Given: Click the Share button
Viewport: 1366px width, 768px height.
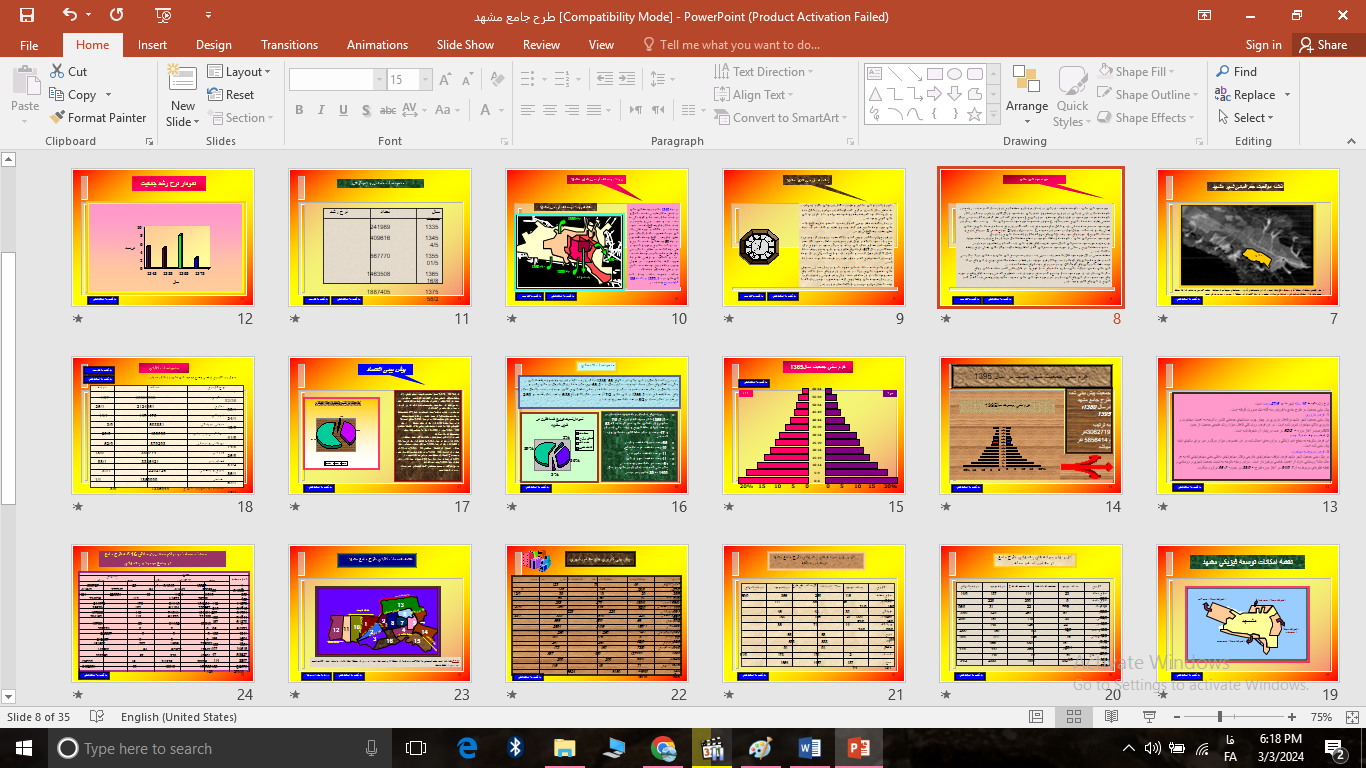Looking at the screenshot, I should (1322, 45).
